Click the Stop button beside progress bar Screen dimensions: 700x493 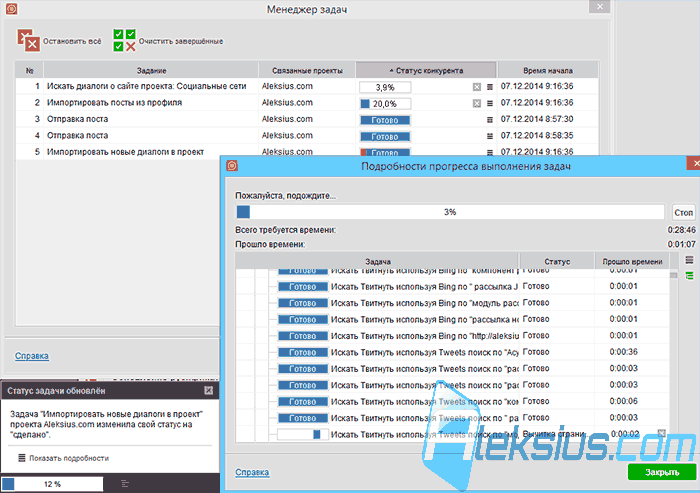683,213
